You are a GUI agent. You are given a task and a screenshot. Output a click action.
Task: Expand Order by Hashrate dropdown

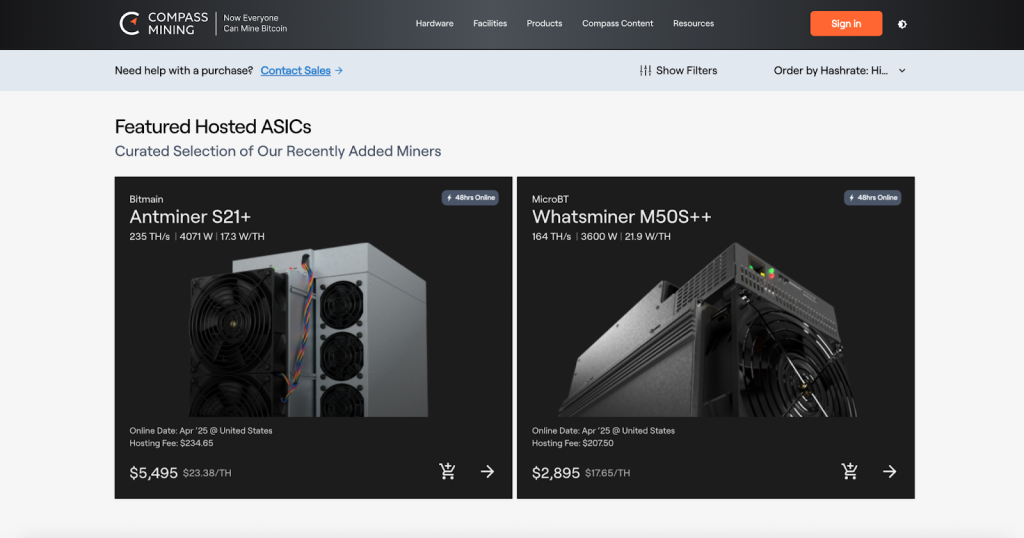(x=839, y=71)
